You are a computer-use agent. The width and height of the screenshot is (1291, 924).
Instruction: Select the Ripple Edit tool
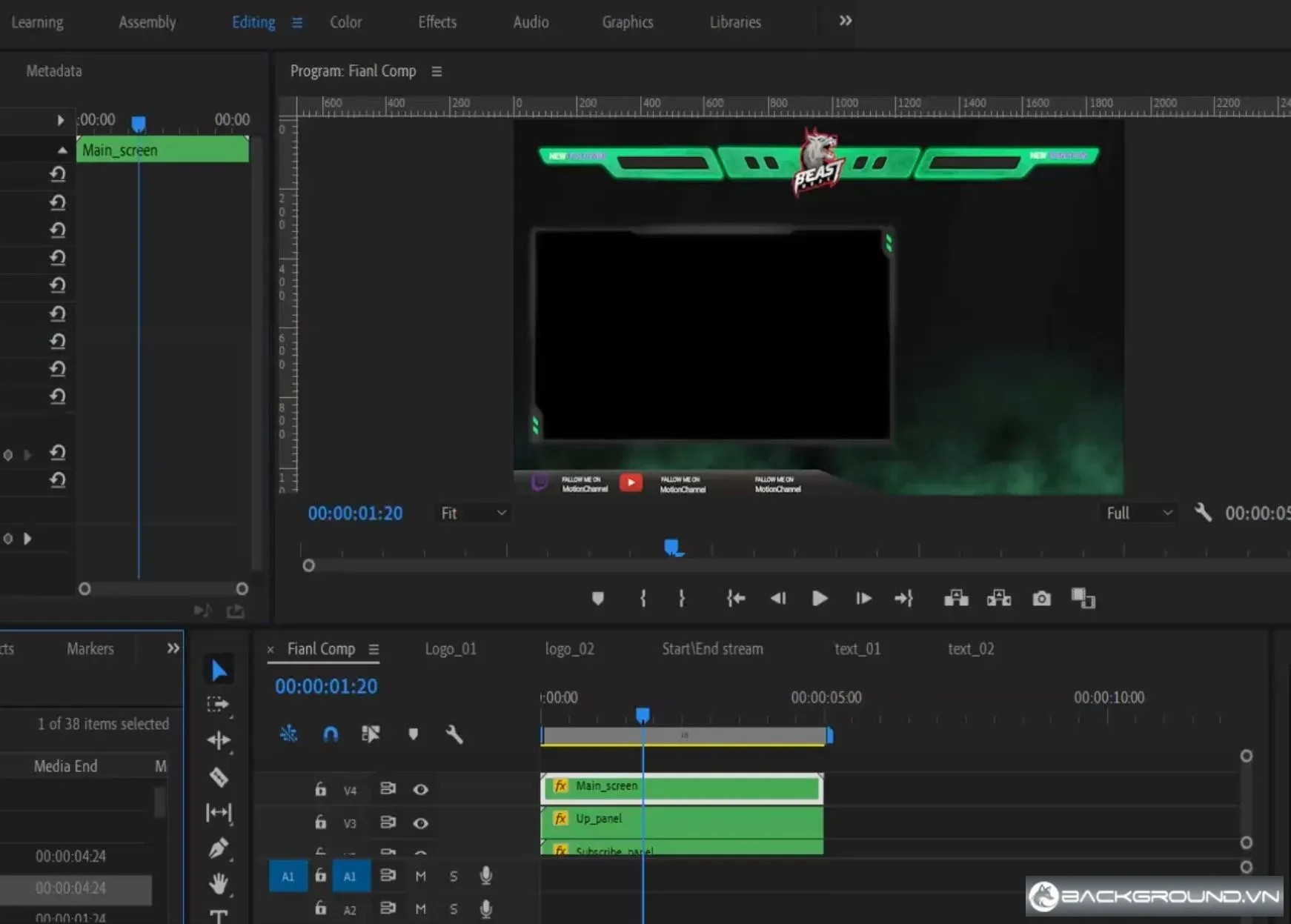pos(219,739)
